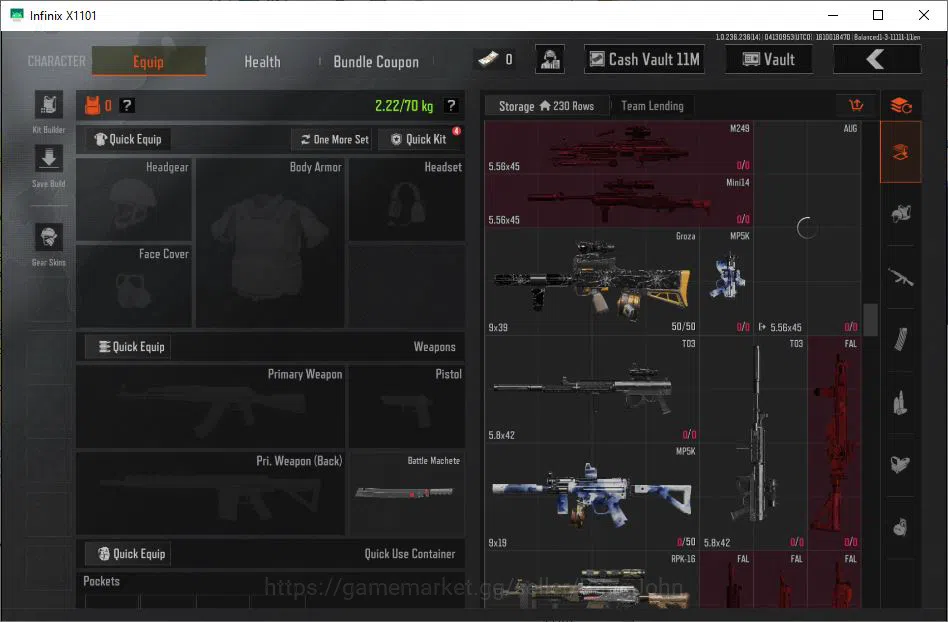Open Gear Skins icon
This screenshot has width=948, height=622.
point(48,238)
